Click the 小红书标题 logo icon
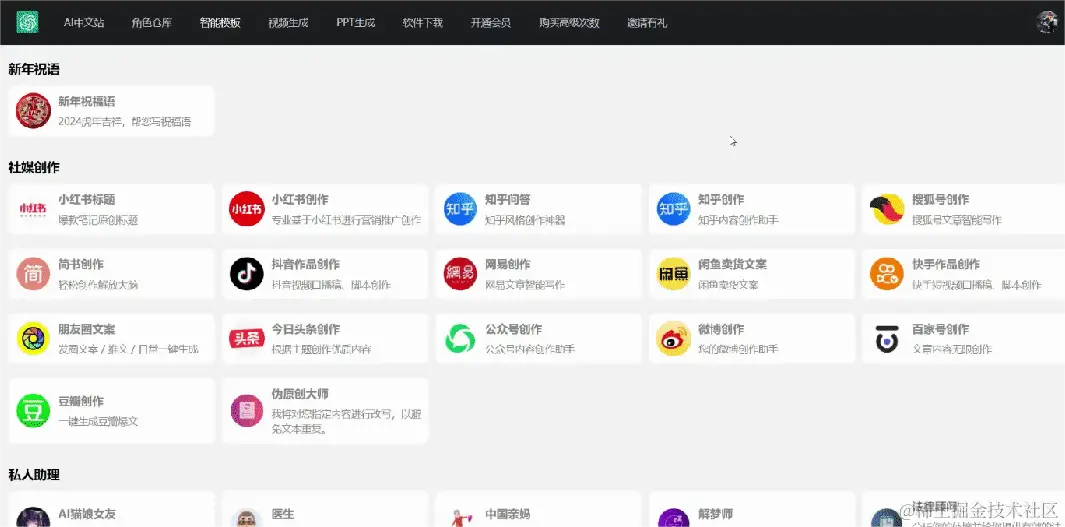Image resolution: width=1065 pixels, height=527 pixels. point(33,208)
